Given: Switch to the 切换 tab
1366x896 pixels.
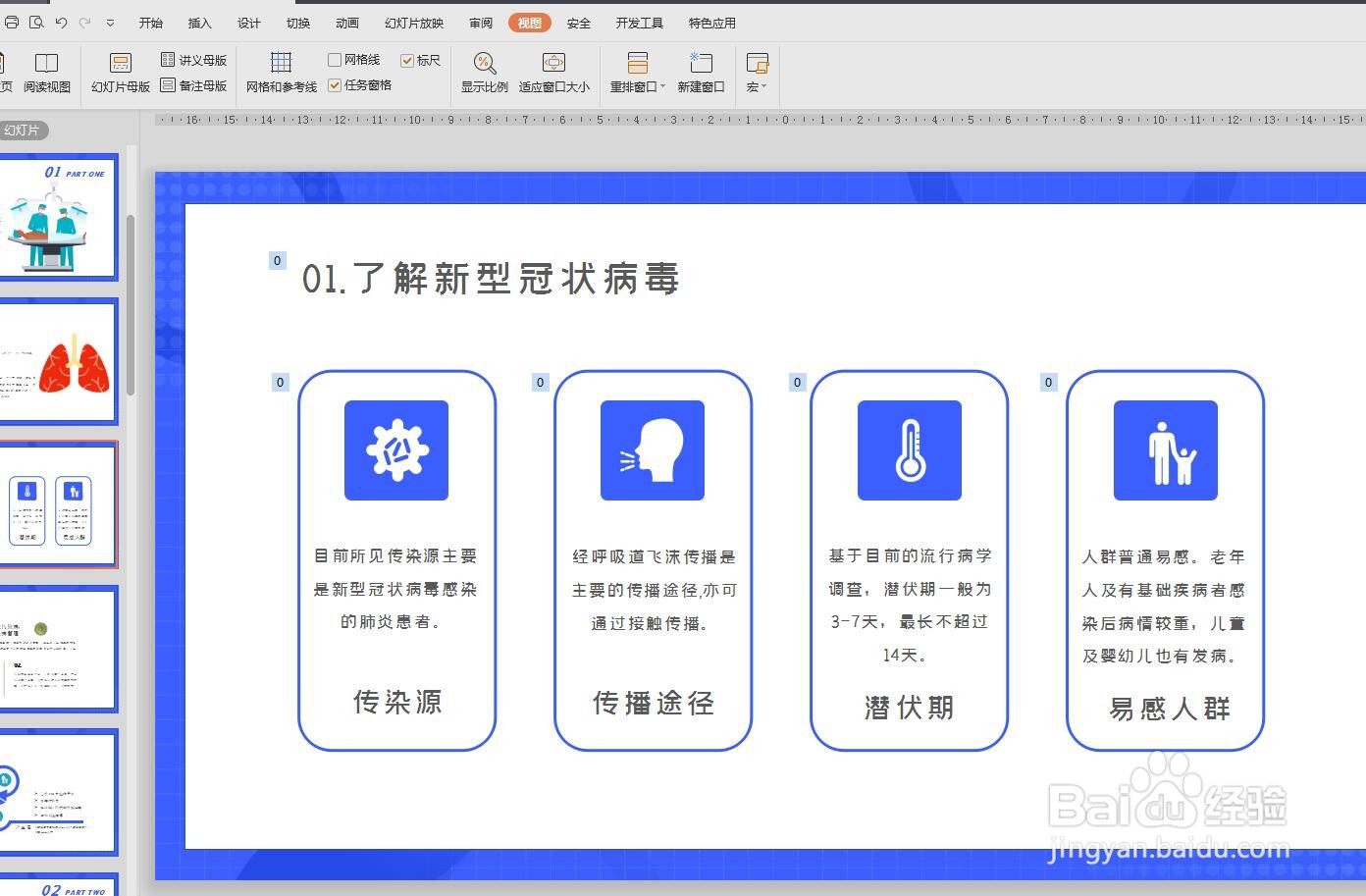Looking at the screenshot, I should point(298,23).
